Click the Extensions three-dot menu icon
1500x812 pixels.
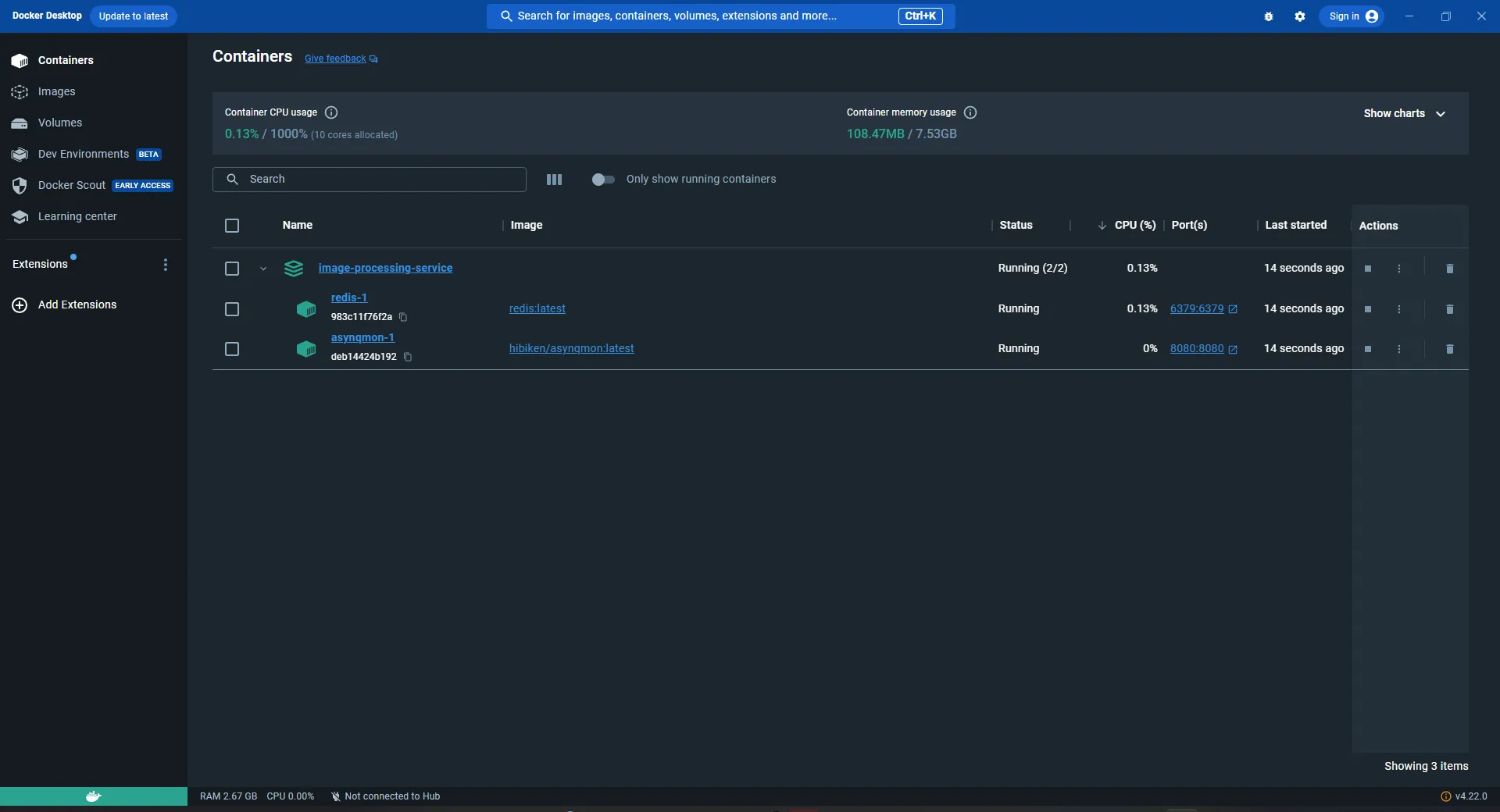tap(165, 265)
